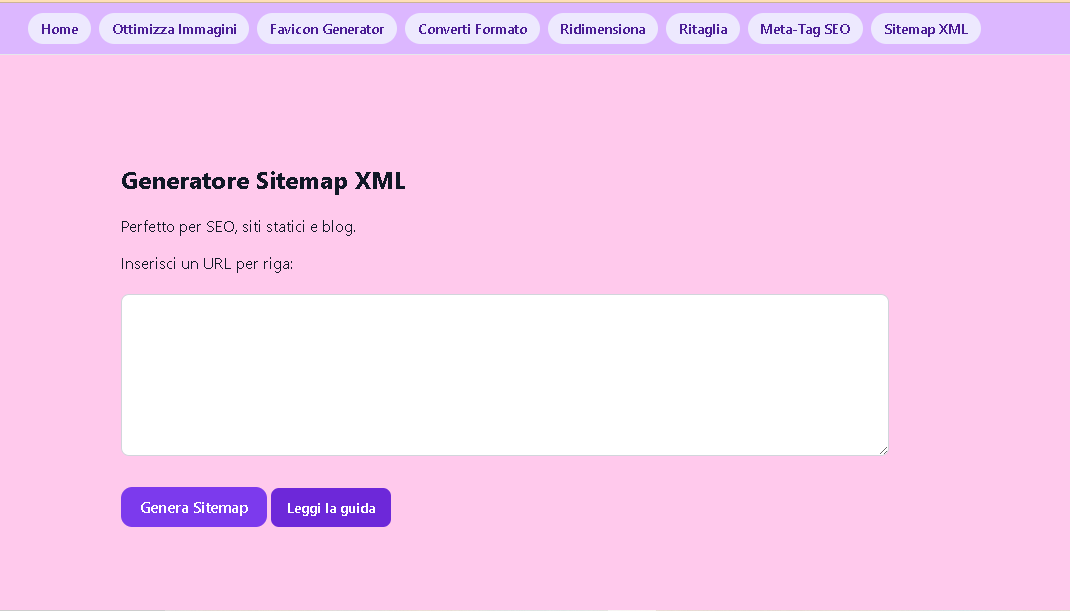Click the Generatore Sitemap XML heading
Screen dimensions: 1070x611
point(263,181)
